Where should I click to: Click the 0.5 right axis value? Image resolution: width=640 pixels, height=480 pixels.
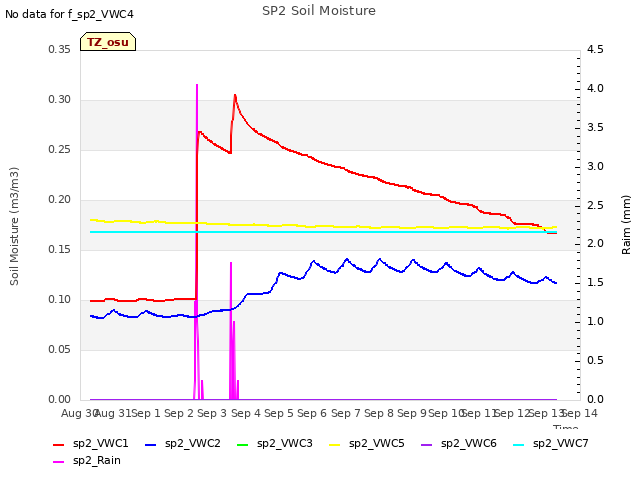point(595,360)
